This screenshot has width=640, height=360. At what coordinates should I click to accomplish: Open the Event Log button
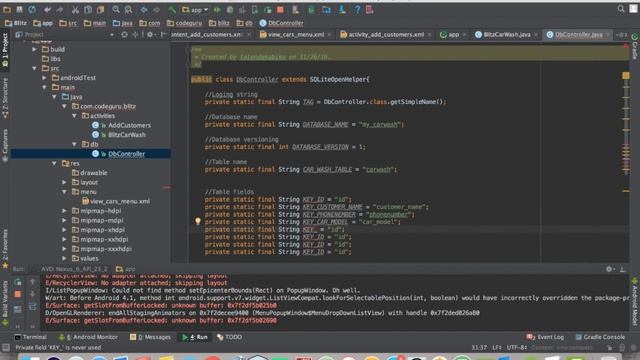545,337
